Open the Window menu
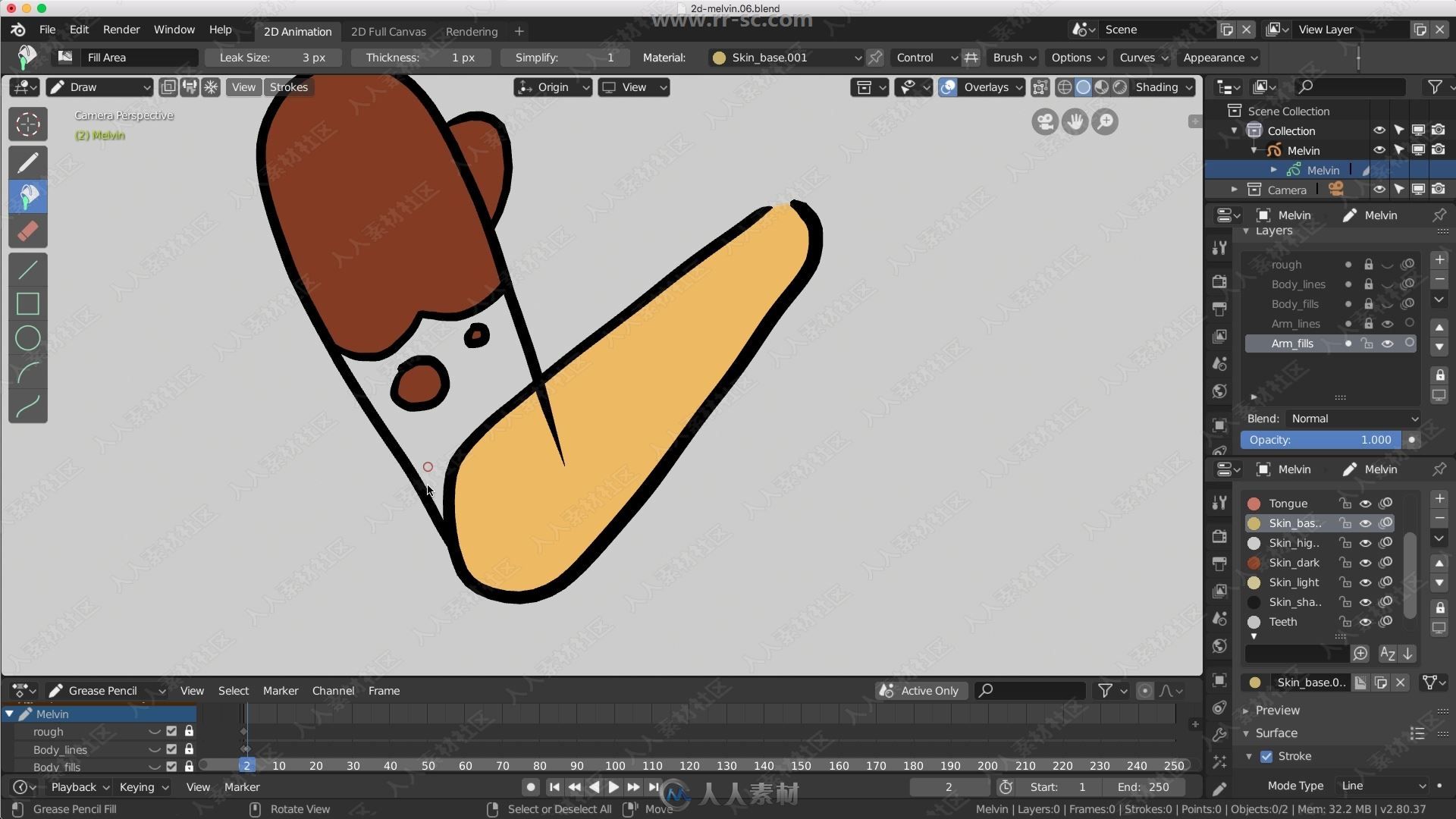The width and height of the screenshot is (1456, 819). (174, 30)
